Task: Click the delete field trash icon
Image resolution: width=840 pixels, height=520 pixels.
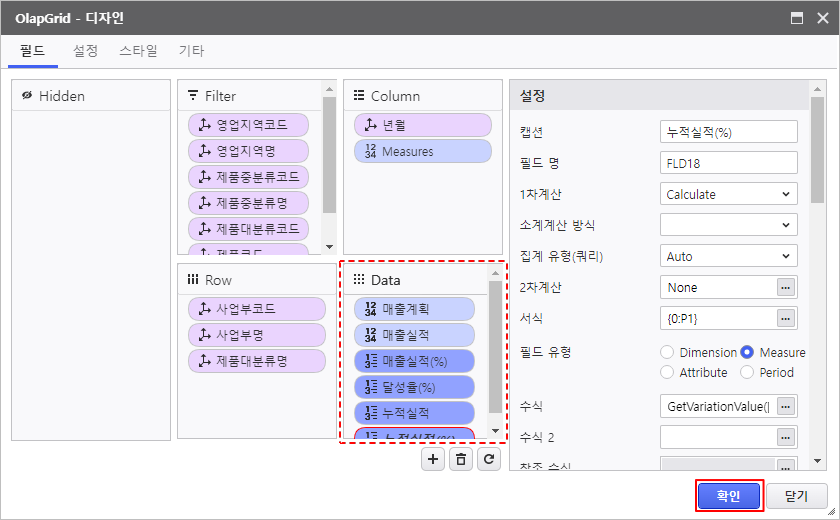Action: click(x=460, y=459)
